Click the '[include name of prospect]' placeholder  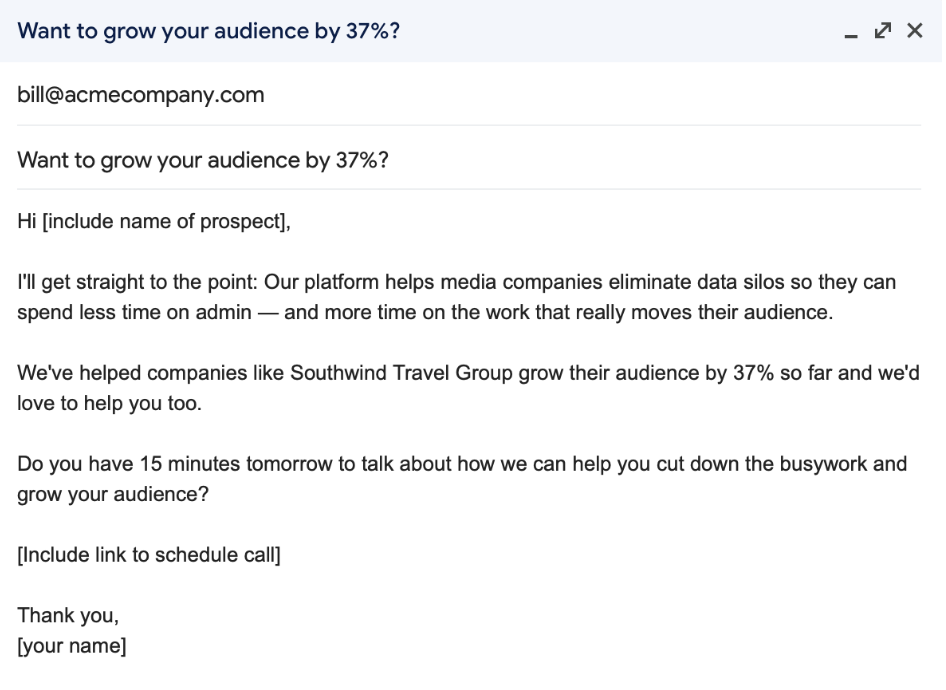click(x=163, y=221)
